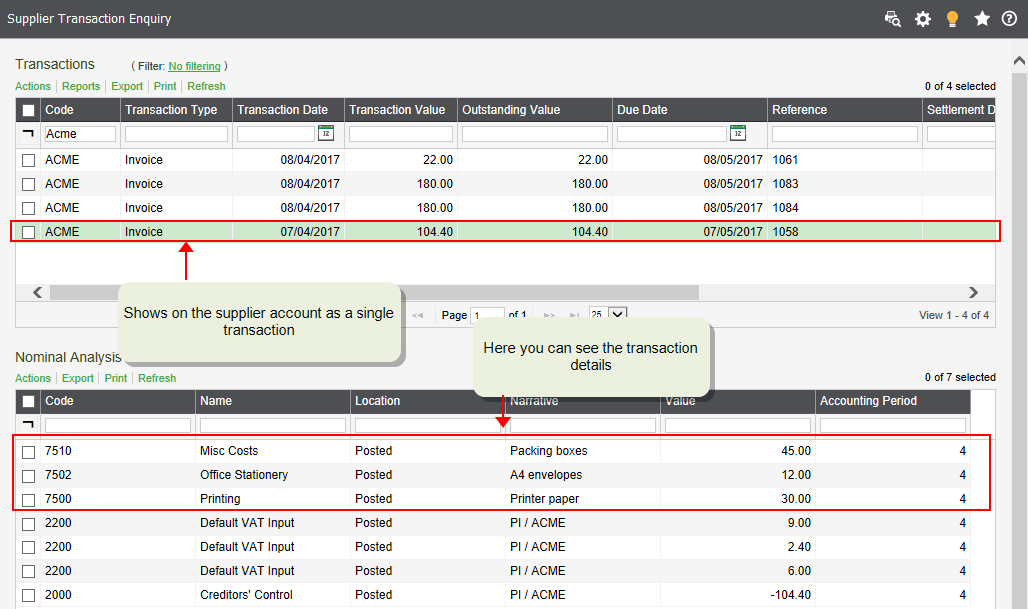This screenshot has height=609, width=1028.
Task: Click Refresh in the Transactions panel
Action: [x=205, y=86]
